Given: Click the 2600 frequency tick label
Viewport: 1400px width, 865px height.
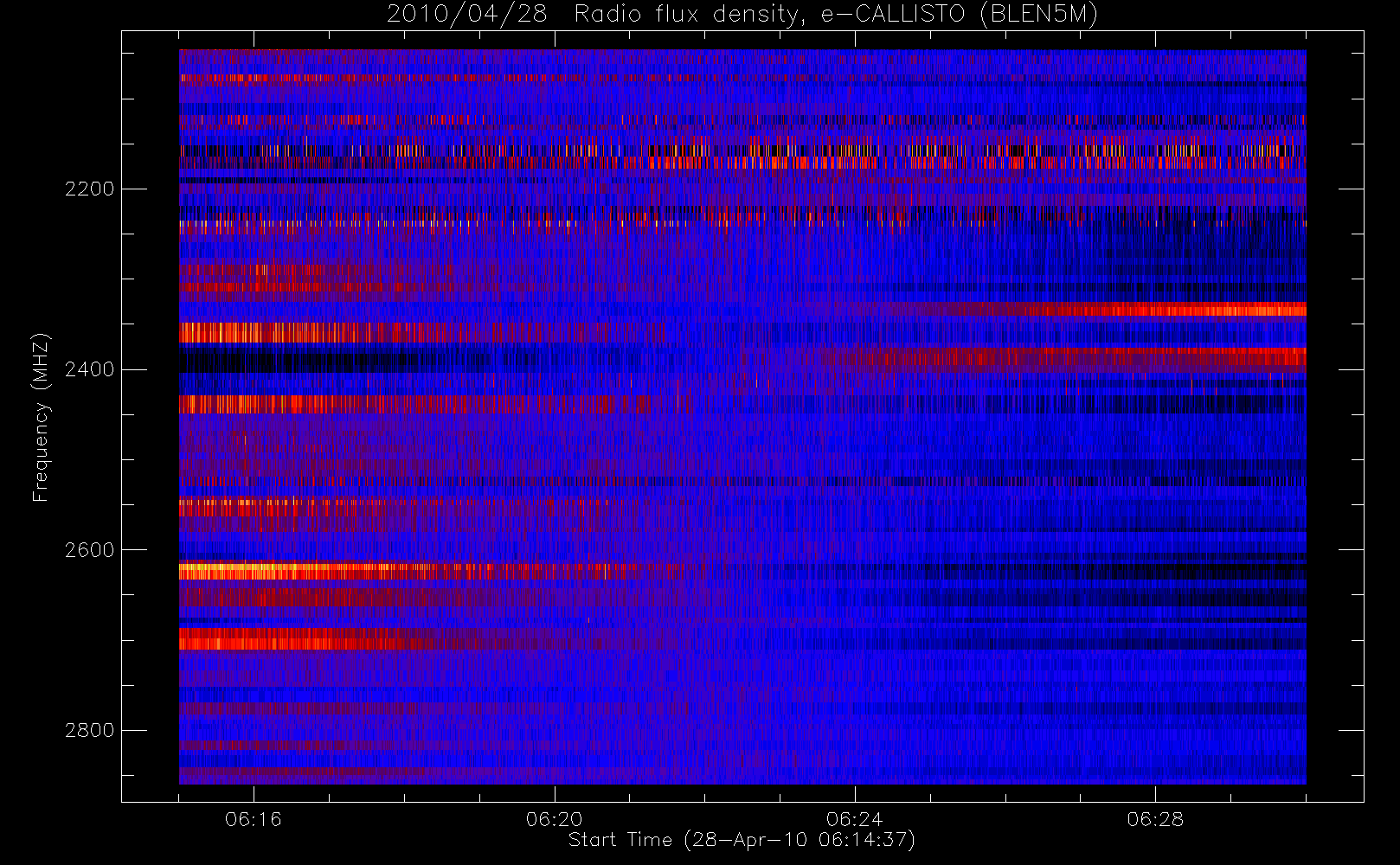Looking at the screenshot, I should (89, 551).
